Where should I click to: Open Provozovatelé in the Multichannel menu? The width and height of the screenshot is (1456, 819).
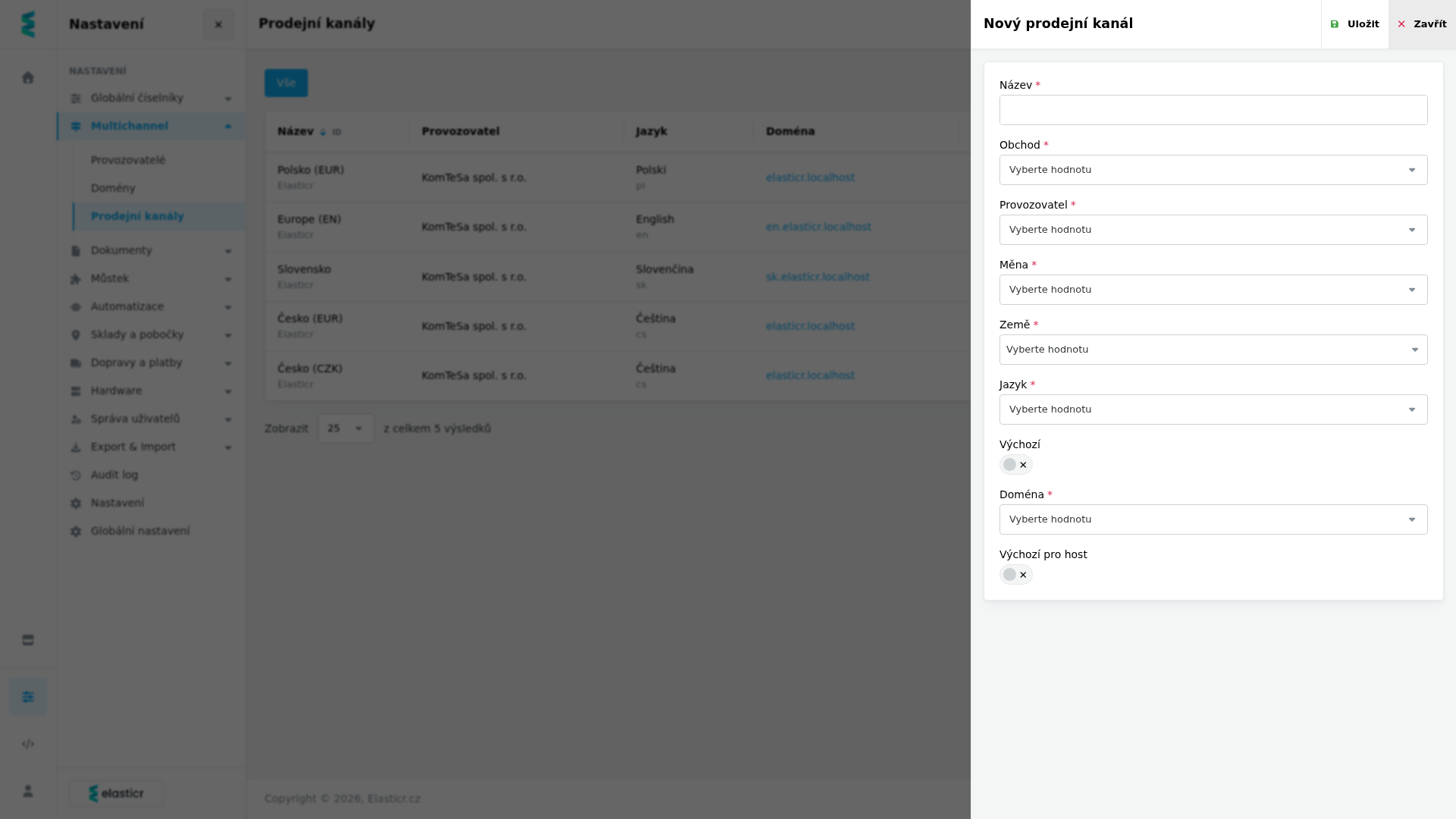tap(128, 160)
